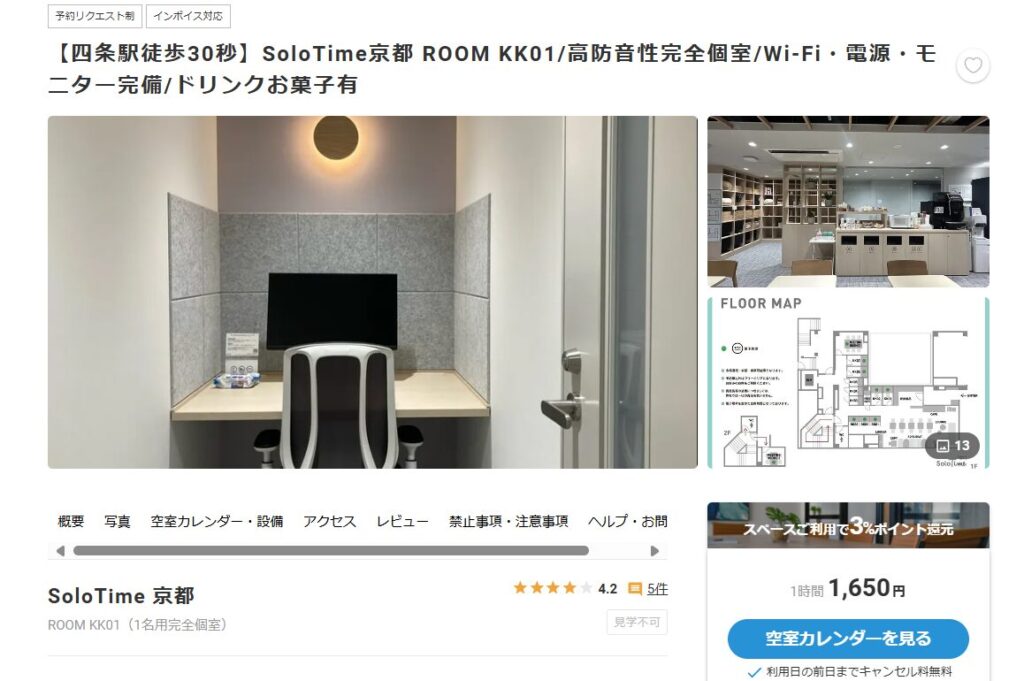This screenshot has width=1024, height=681.
Task: Click the 予約リクエスト制 tag
Action: point(95,16)
